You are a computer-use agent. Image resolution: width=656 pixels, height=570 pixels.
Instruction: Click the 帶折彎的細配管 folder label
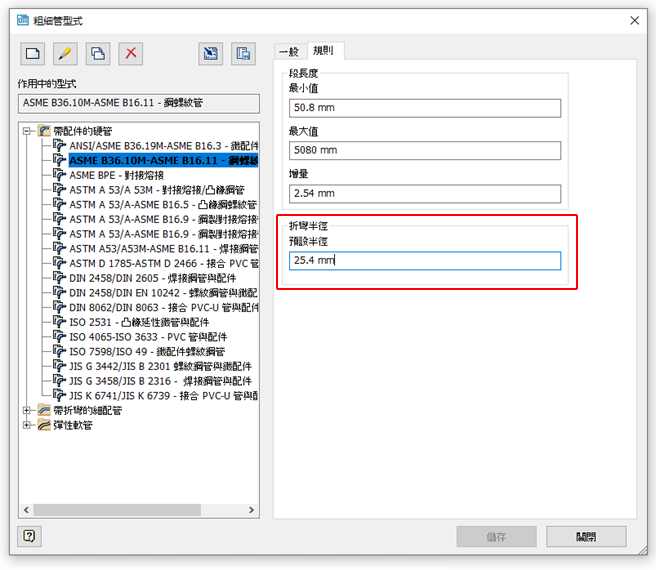[x=87, y=410]
